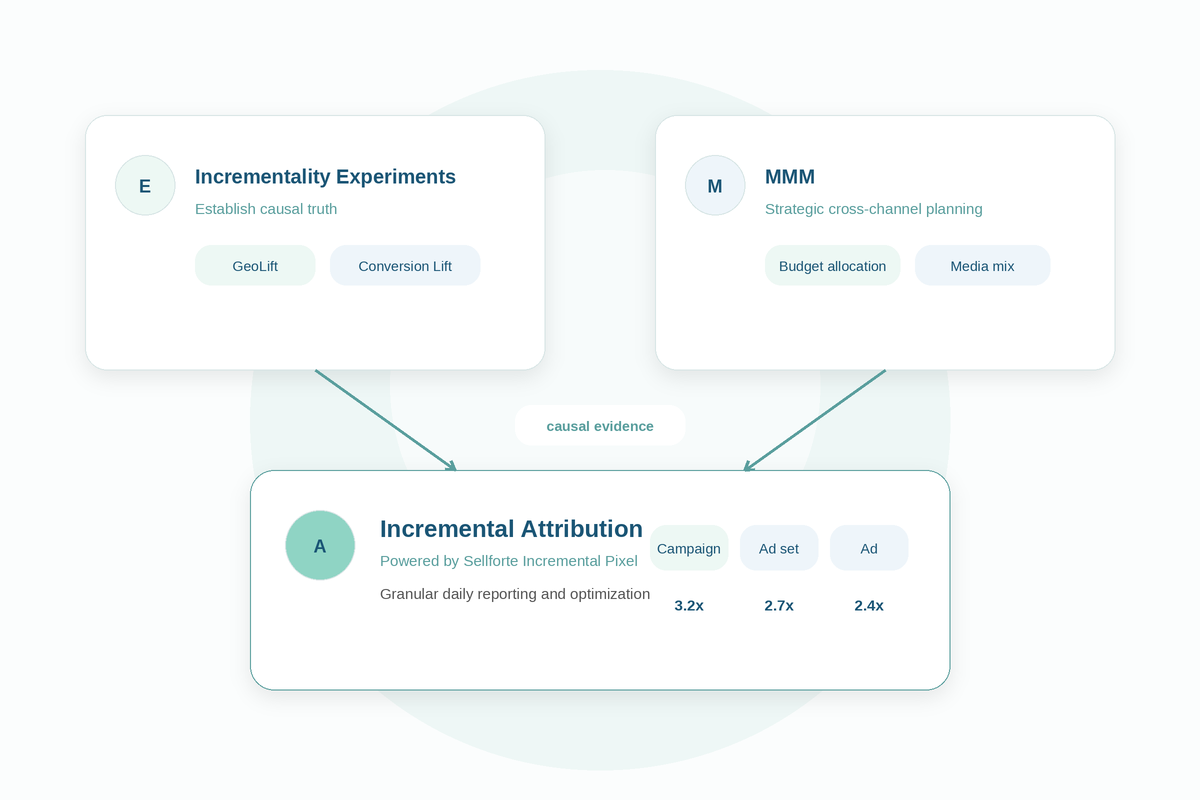
Task: Click the 3.2x value under Campaign
Action: click(689, 605)
